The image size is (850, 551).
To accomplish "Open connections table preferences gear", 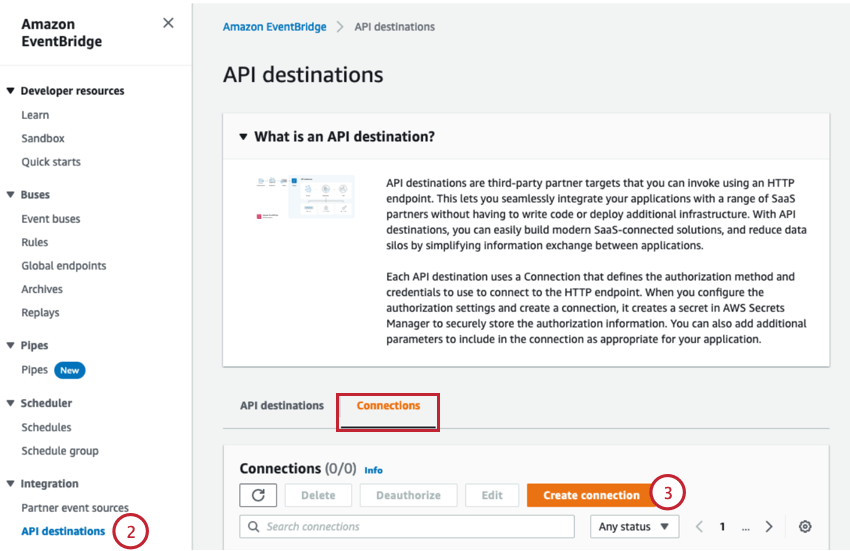I will pos(805,526).
